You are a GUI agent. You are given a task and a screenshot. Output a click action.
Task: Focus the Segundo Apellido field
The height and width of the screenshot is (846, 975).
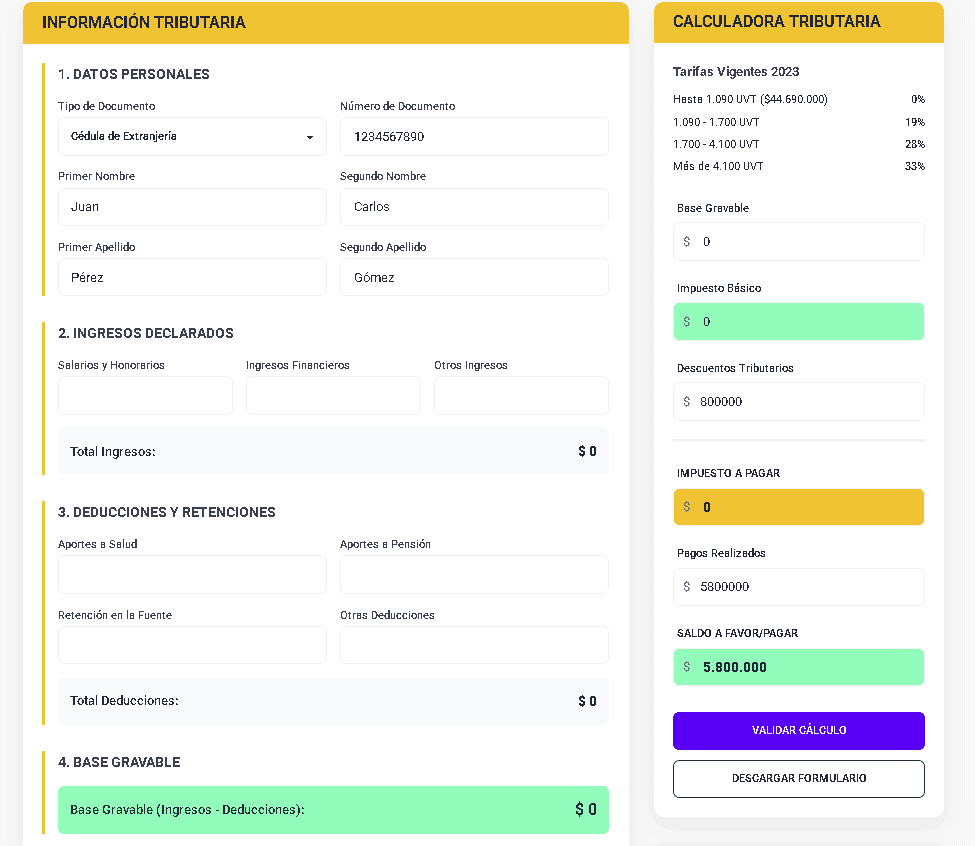click(x=474, y=277)
